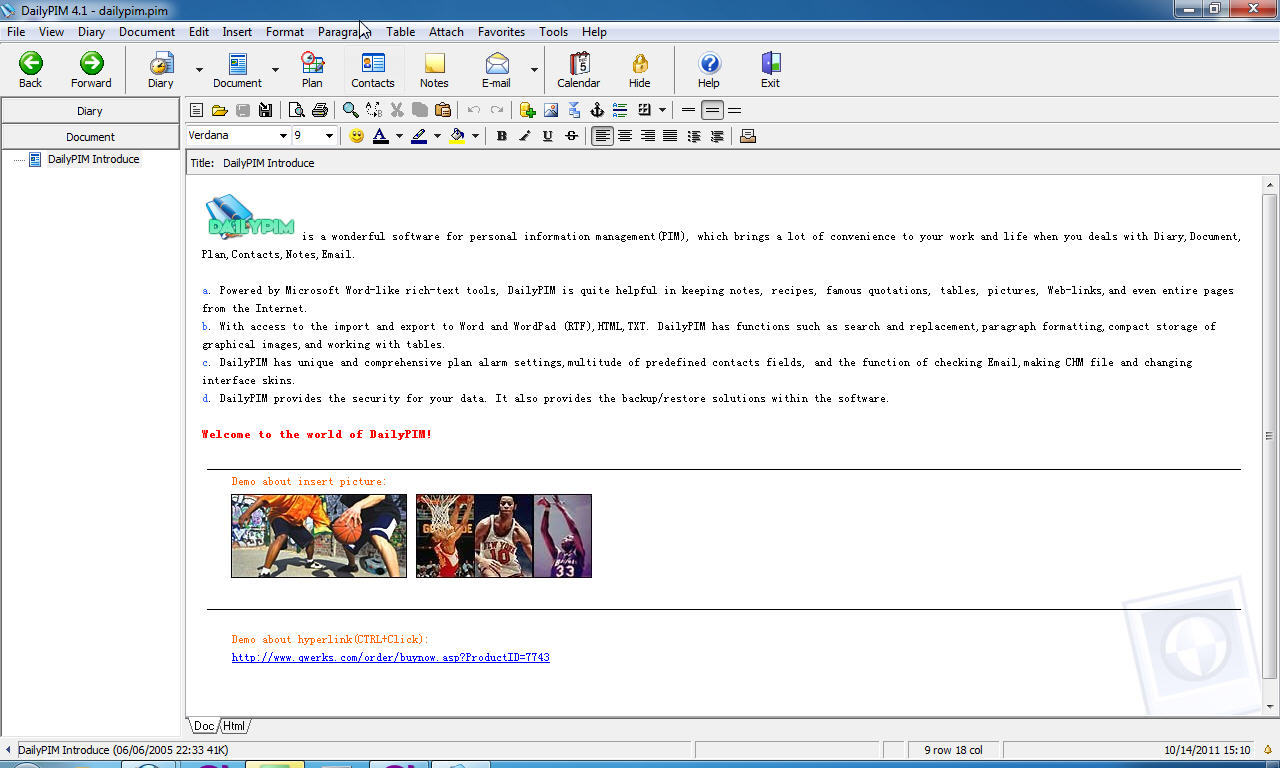Click the Exit door icon
This screenshot has width=1280, height=768.
770,70
